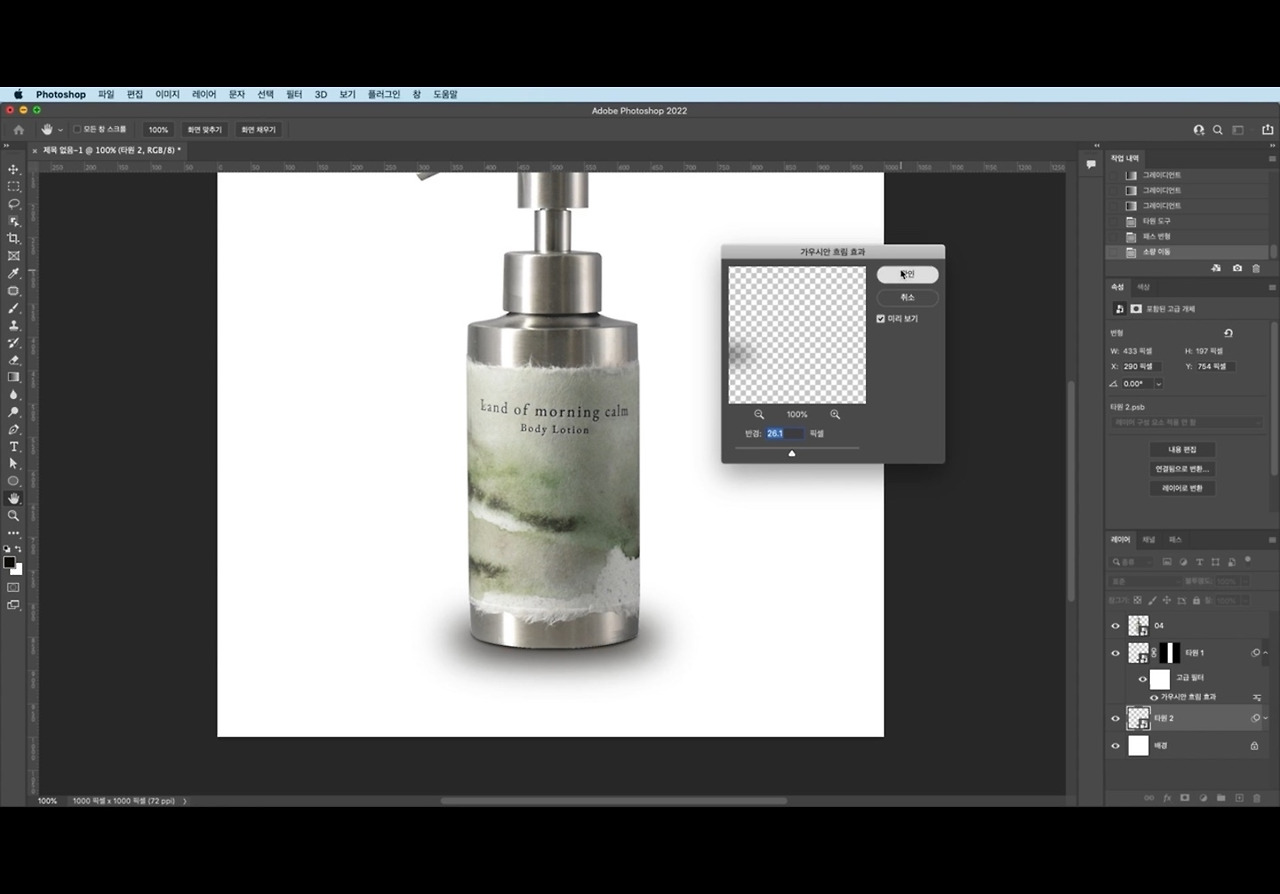The image size is (1280, 894).
Task: Click the foreground color swatch
Action: [10, 563]
